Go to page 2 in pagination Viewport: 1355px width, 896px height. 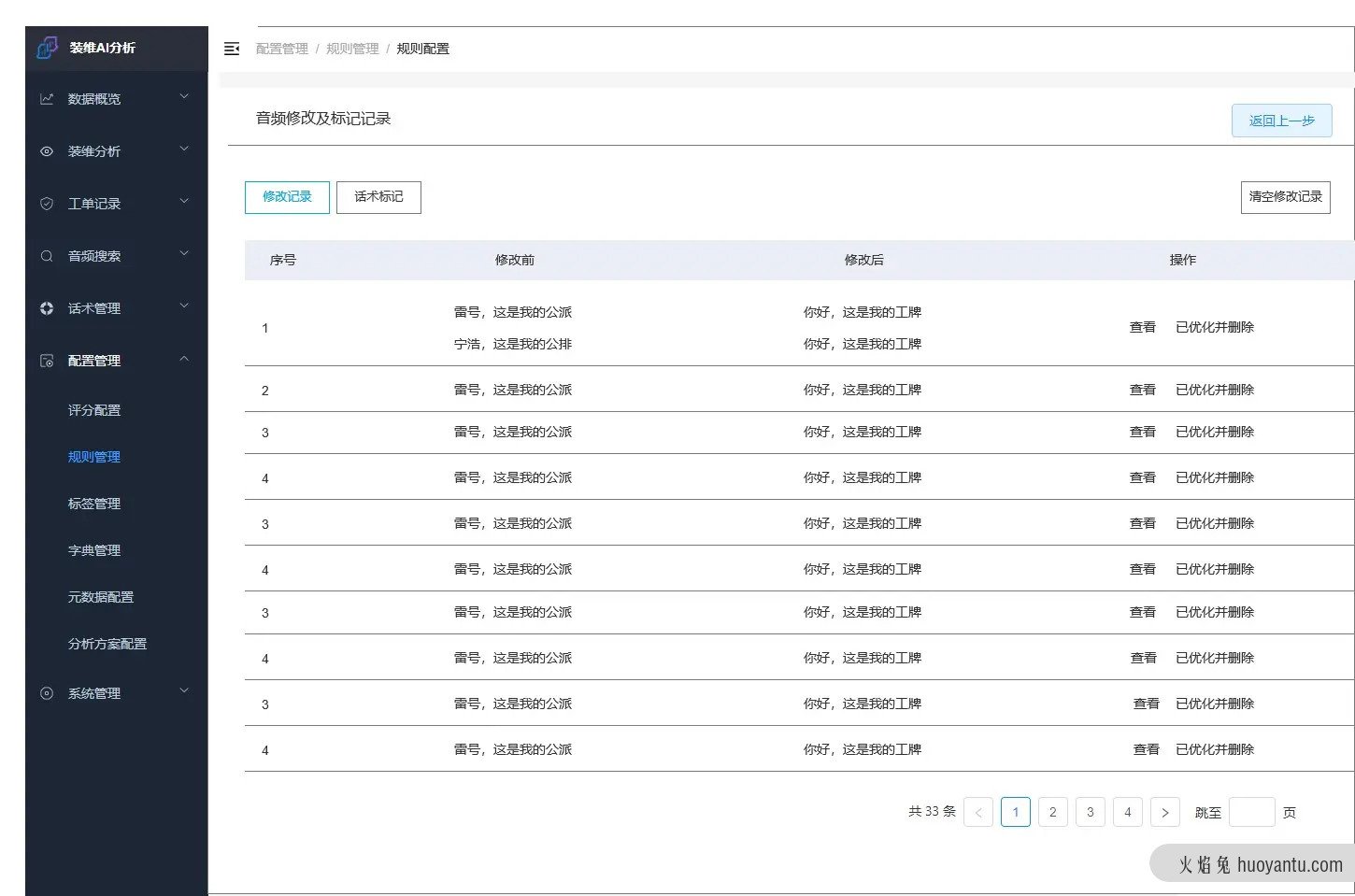tap(1053, 812)
